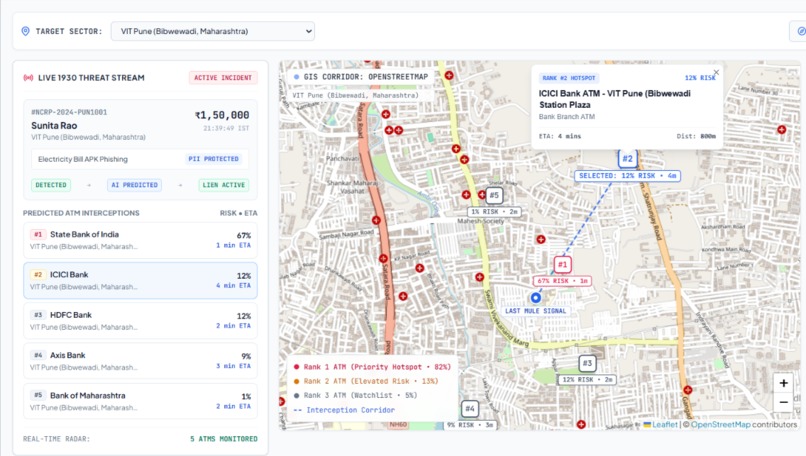Click the victim name Sunita Rao
The height and width of the screenshot is (456, 806).
(54, 125)
